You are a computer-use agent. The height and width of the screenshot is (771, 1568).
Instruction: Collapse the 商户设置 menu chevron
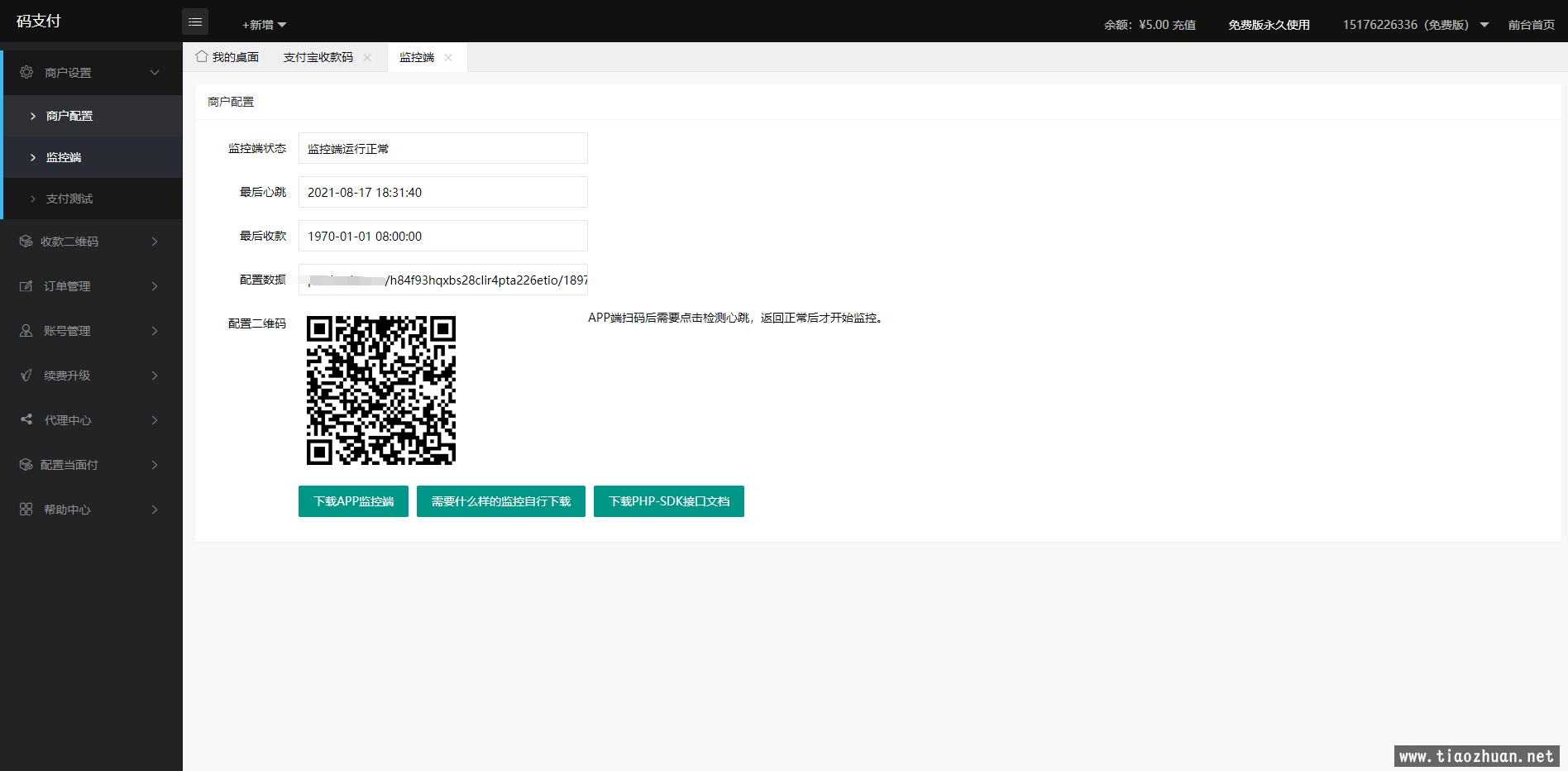coord(155,73)
